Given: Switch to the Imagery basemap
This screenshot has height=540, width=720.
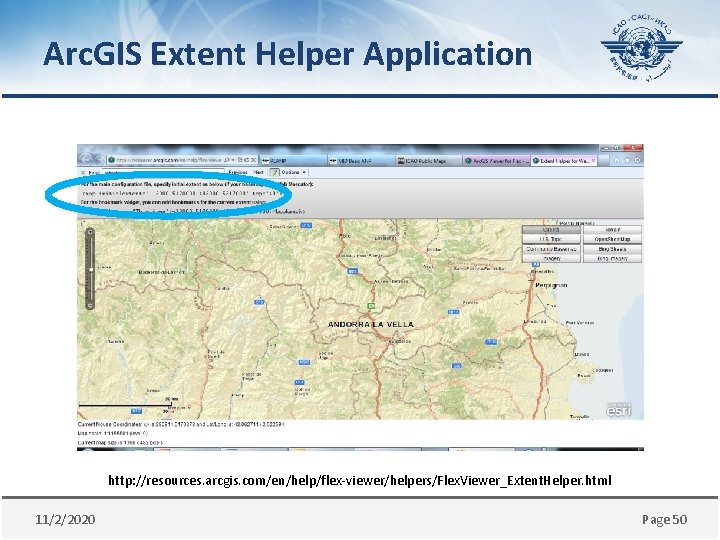Looking at the screenshot, I should (x=551, y=259).
